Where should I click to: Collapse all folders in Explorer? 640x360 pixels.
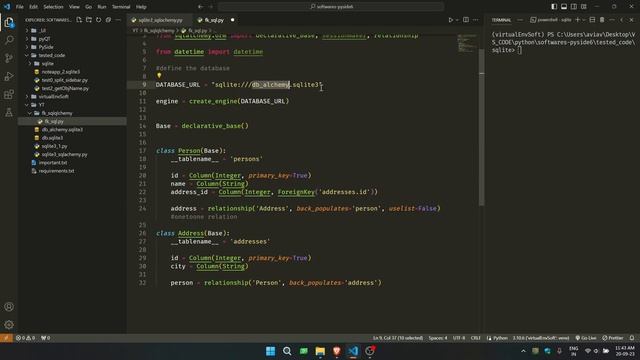tap(109, 20)
